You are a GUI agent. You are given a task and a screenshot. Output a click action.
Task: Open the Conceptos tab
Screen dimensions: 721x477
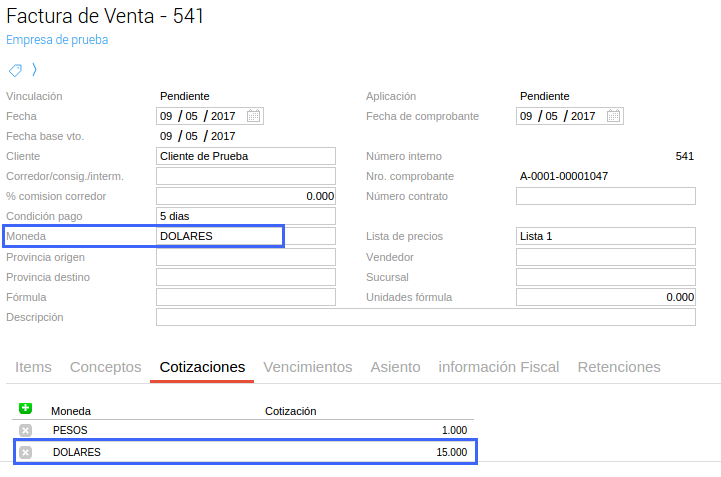pos(105,367)
